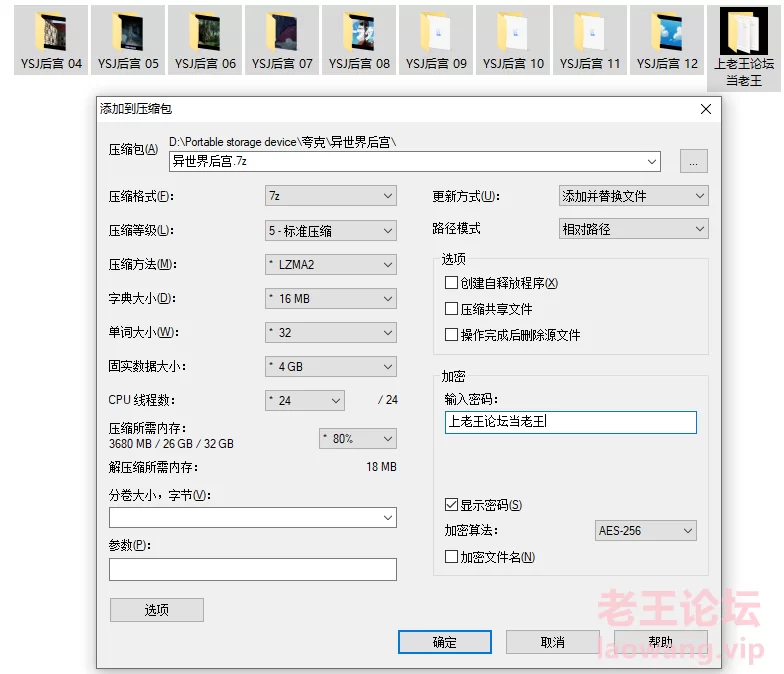The image size is (784, 674).
Task: Select the YSJ后宫 08 folder icon
Action: click(359, 40)
